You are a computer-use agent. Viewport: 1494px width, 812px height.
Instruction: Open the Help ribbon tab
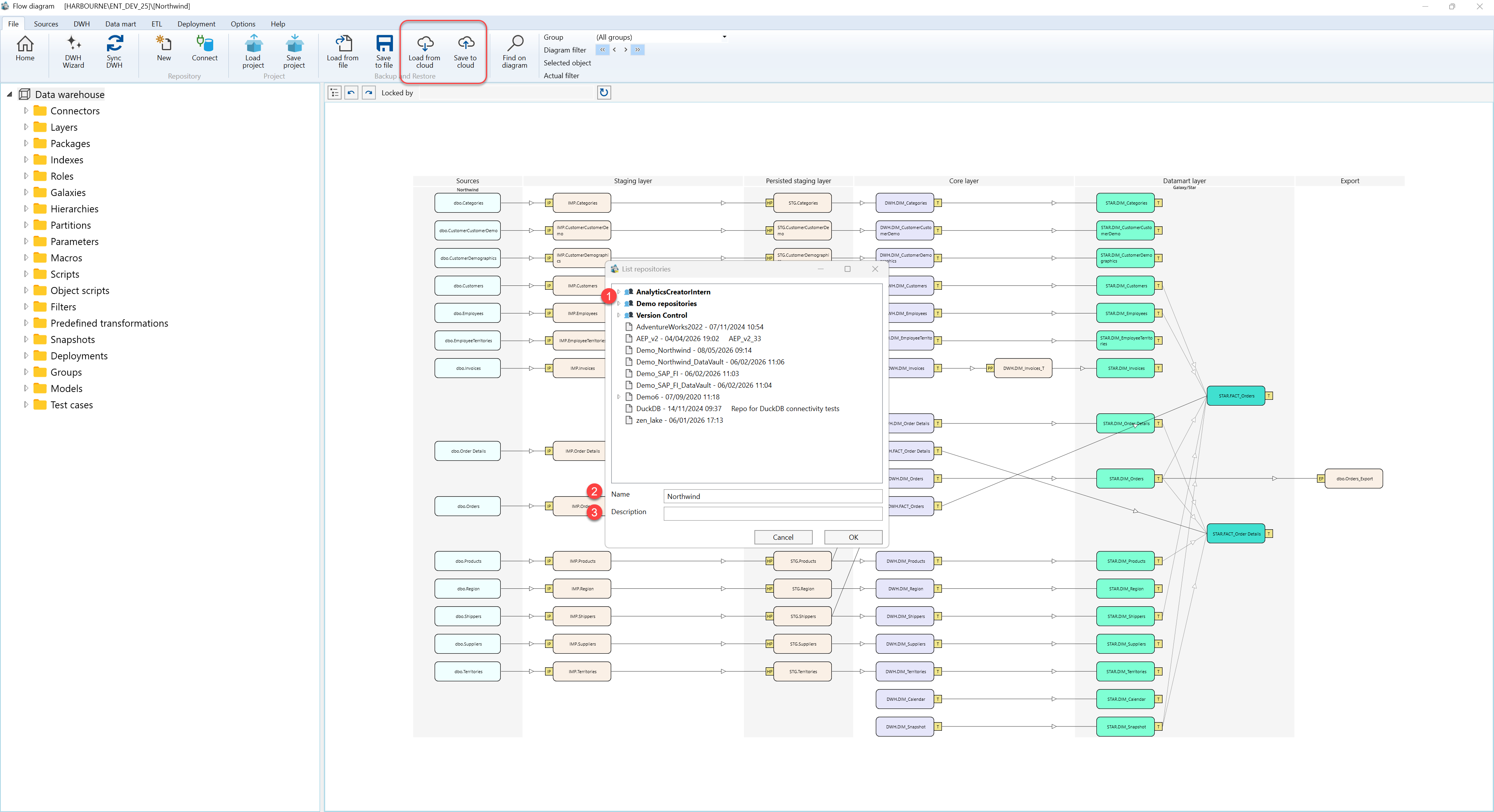278,24
